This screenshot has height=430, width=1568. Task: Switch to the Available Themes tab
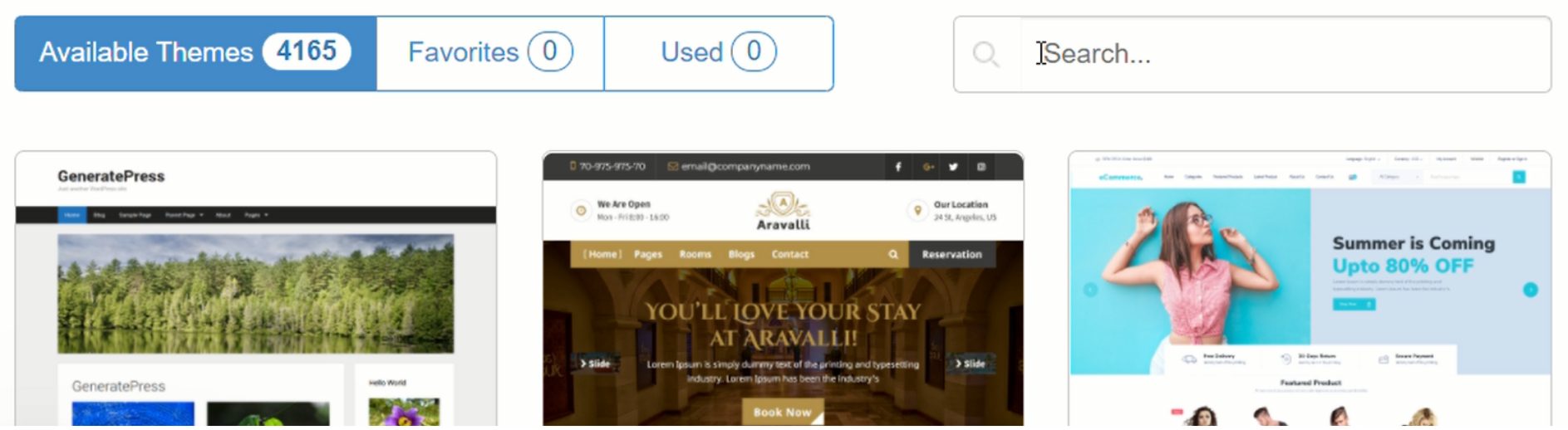click(x=196, y=53)
